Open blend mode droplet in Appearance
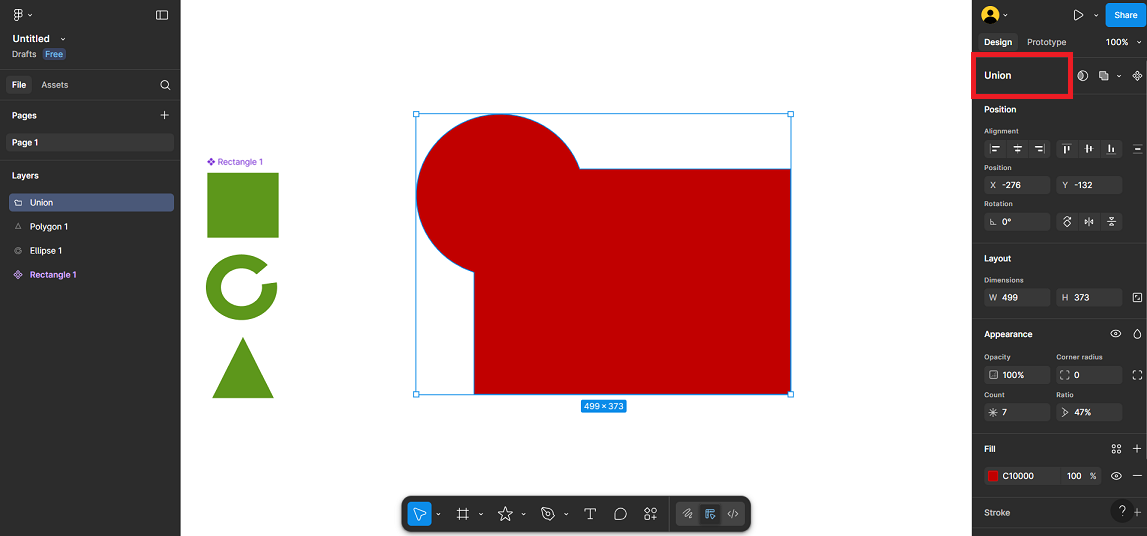The image size is (1147, 536). coord(1137,333)
